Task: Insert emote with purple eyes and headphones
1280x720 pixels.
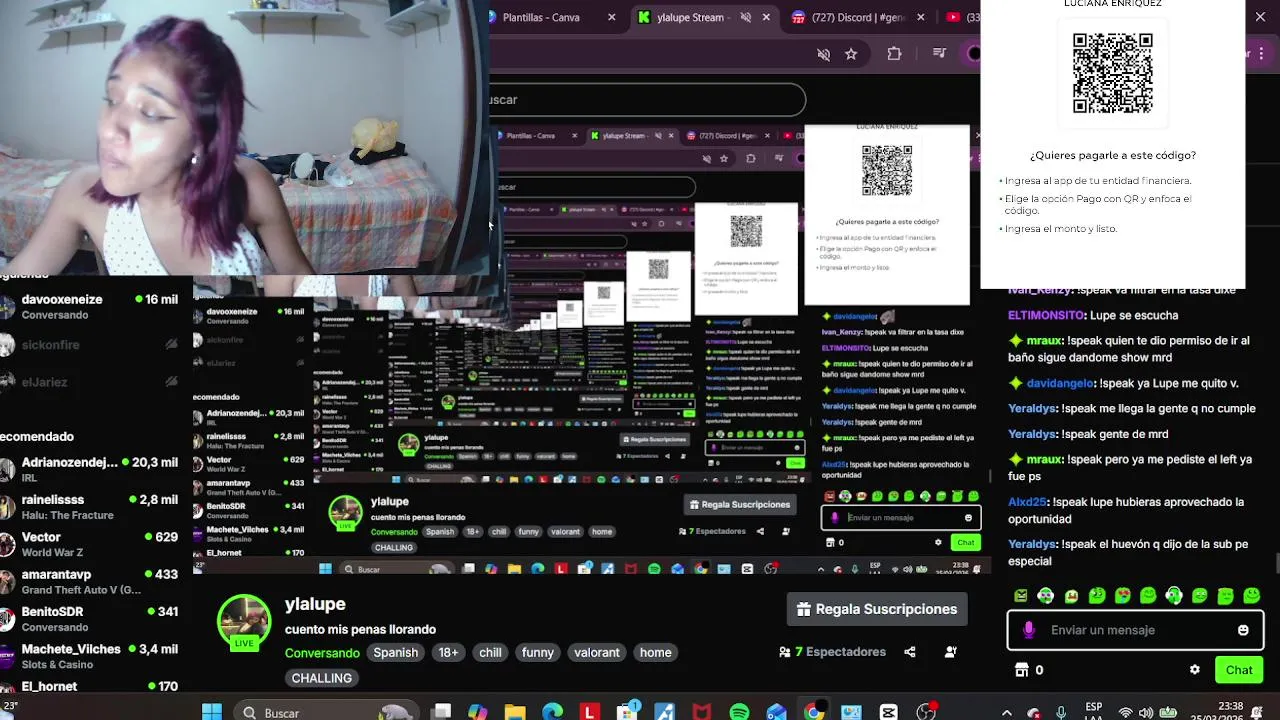Action: (1046, 596)
